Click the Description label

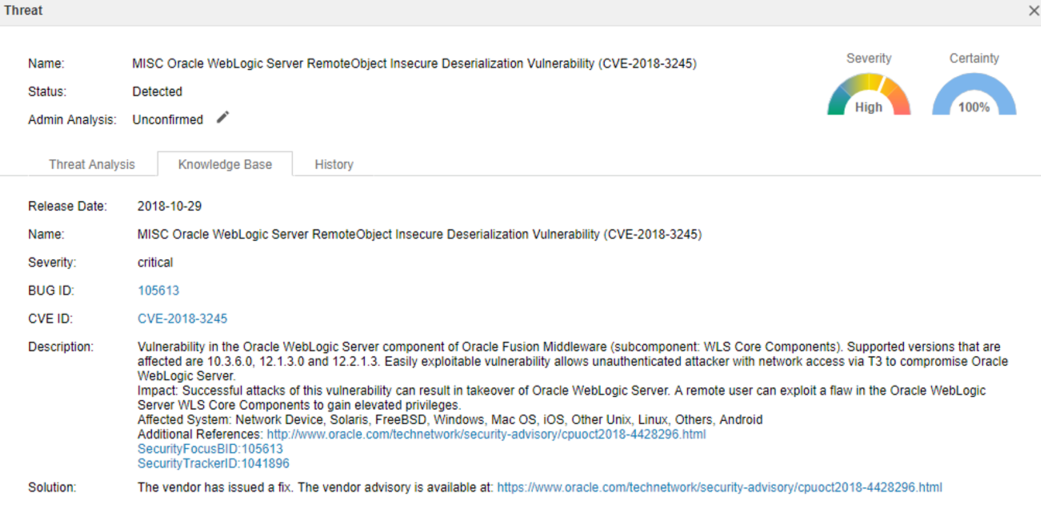[60, 347]
